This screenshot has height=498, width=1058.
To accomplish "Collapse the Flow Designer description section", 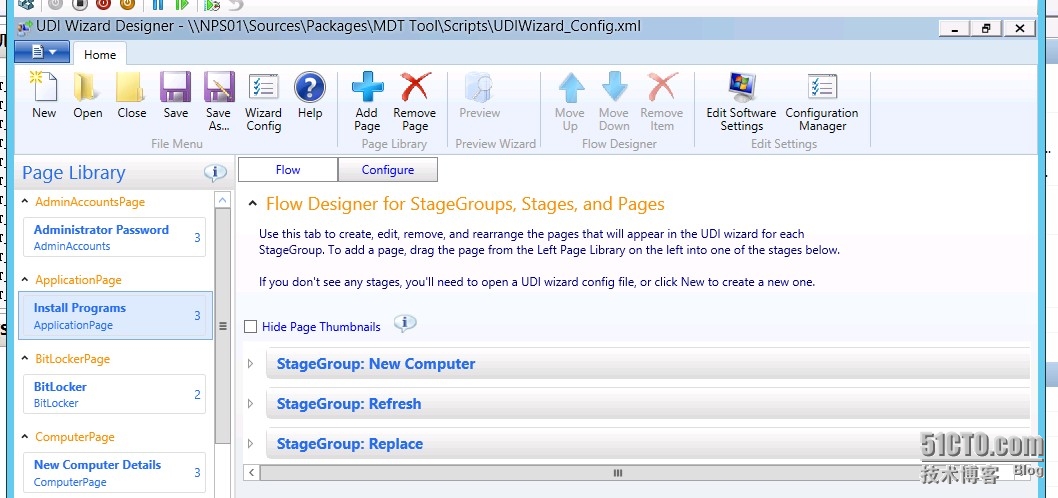I will [253, 203].
